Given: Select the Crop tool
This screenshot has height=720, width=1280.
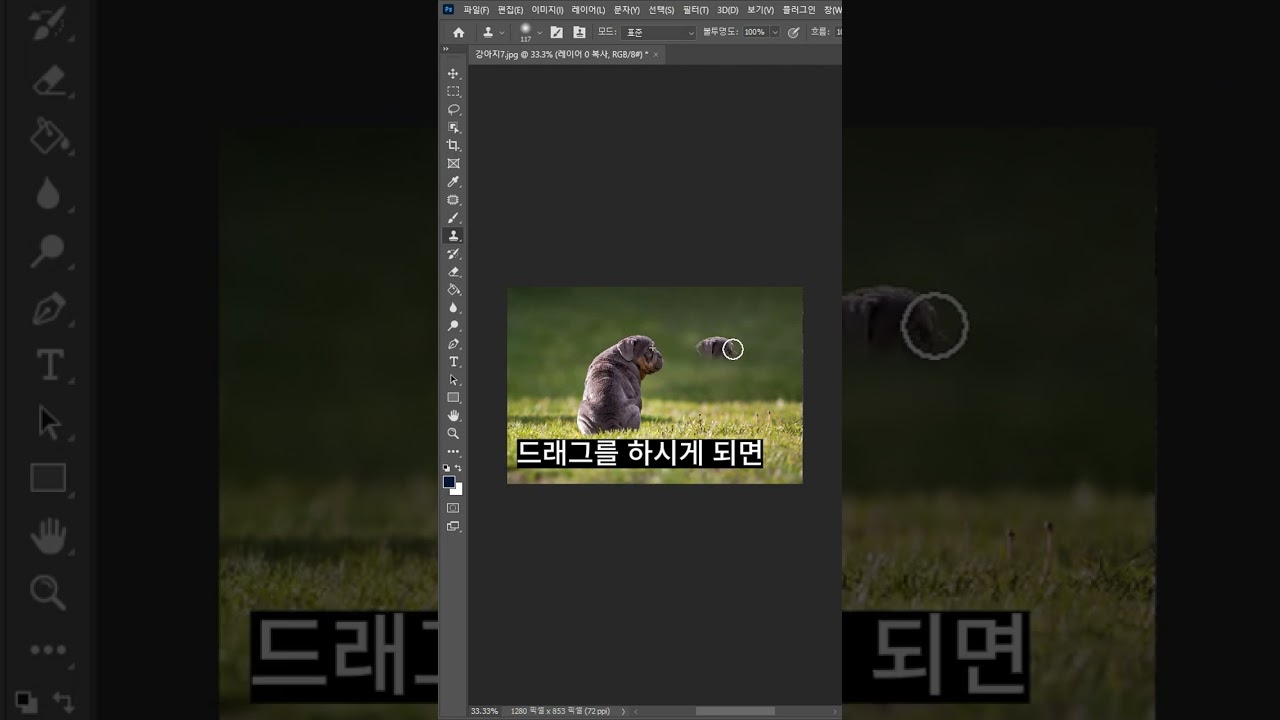Looking at the screenshot, I should [453, 145].
